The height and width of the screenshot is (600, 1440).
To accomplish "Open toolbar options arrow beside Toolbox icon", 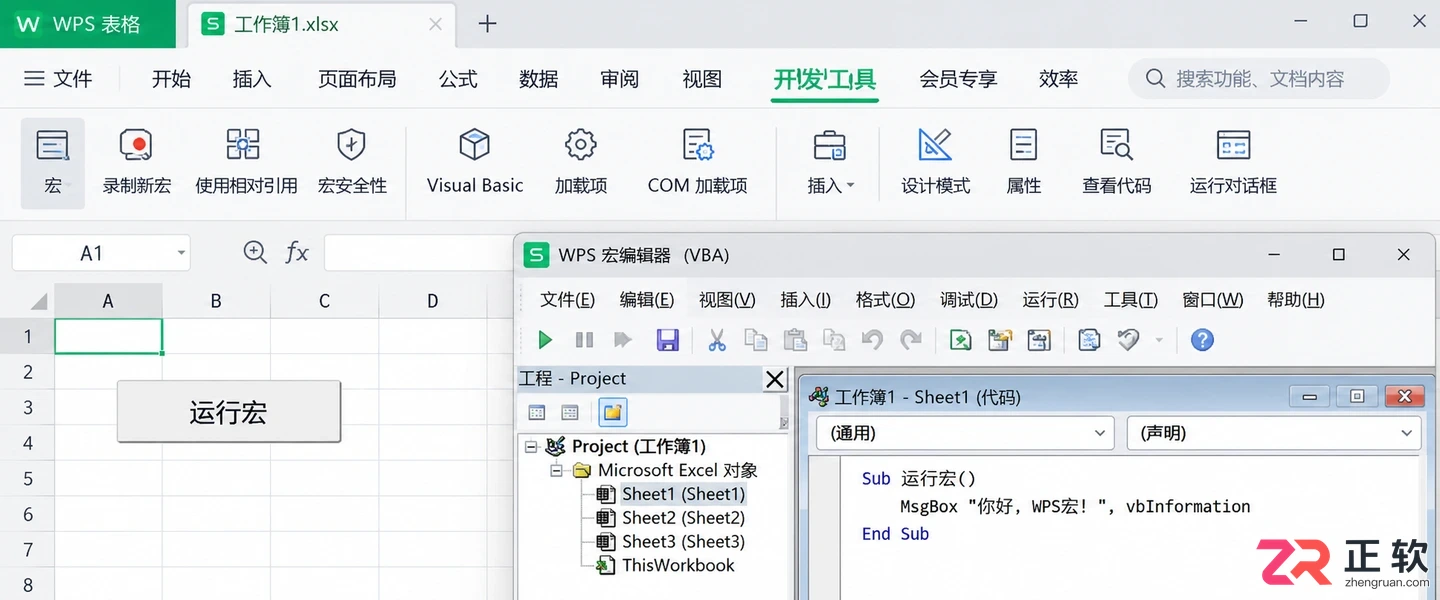I will click(1159, 341).
